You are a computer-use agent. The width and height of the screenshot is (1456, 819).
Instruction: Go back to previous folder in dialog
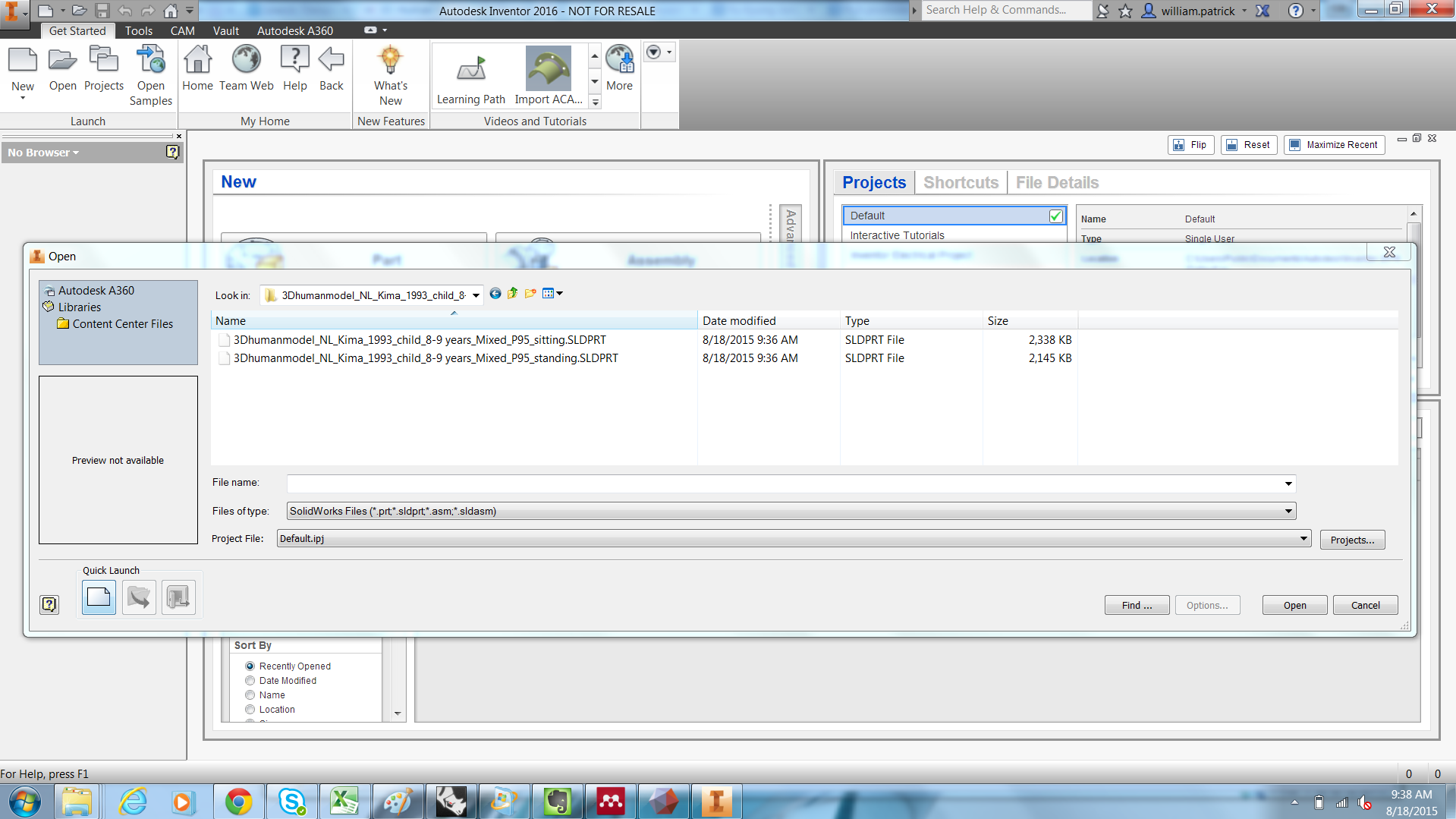click(x=495, y=294)
